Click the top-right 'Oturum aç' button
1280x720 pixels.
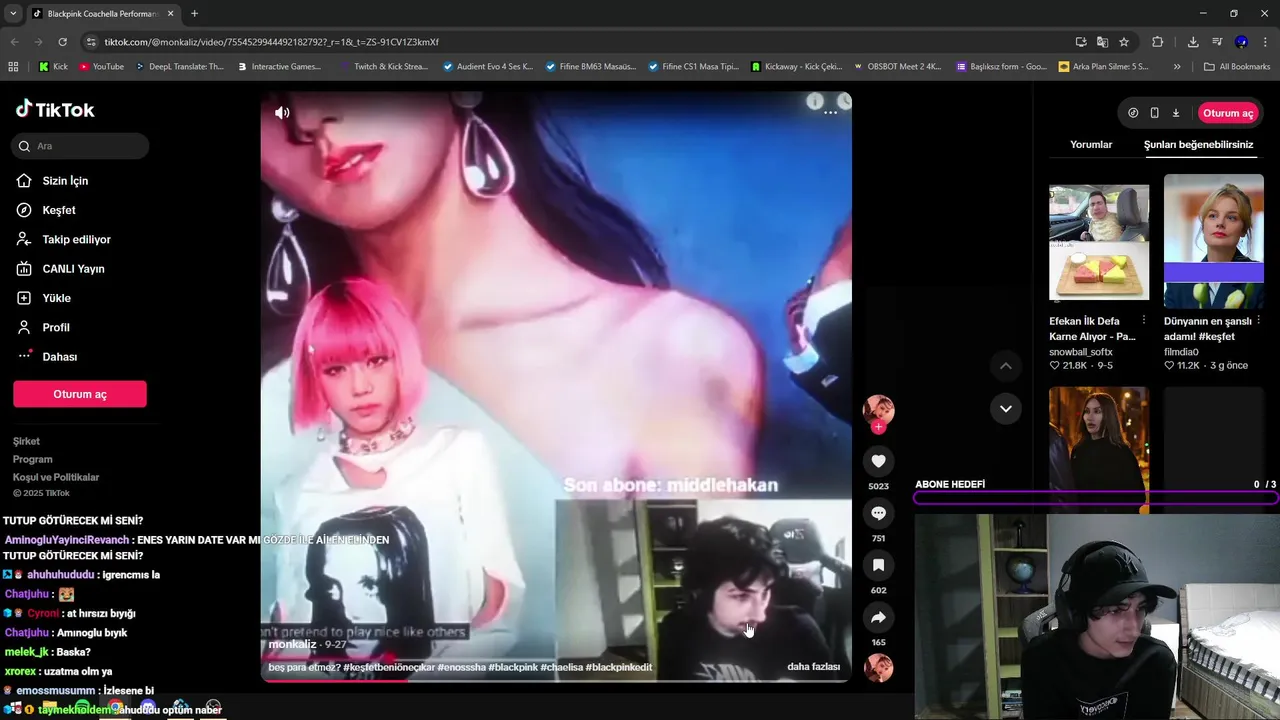click(x=1228, y=113)
